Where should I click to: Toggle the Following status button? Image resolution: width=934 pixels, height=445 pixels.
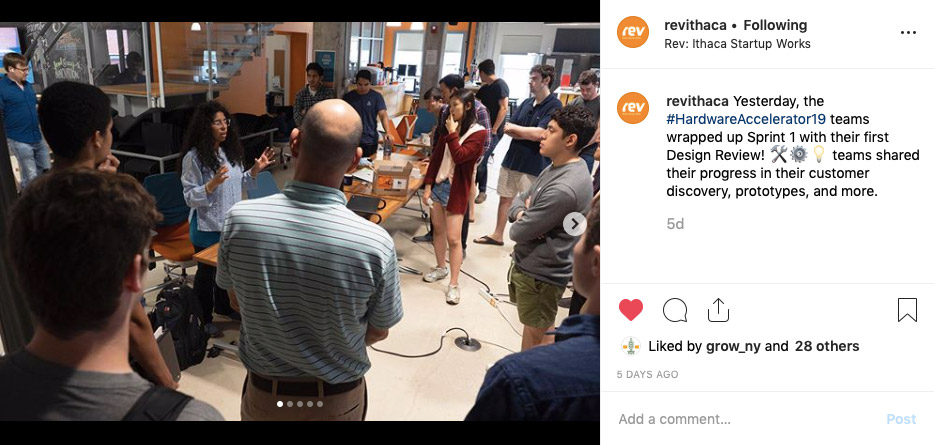coord(775,26)
